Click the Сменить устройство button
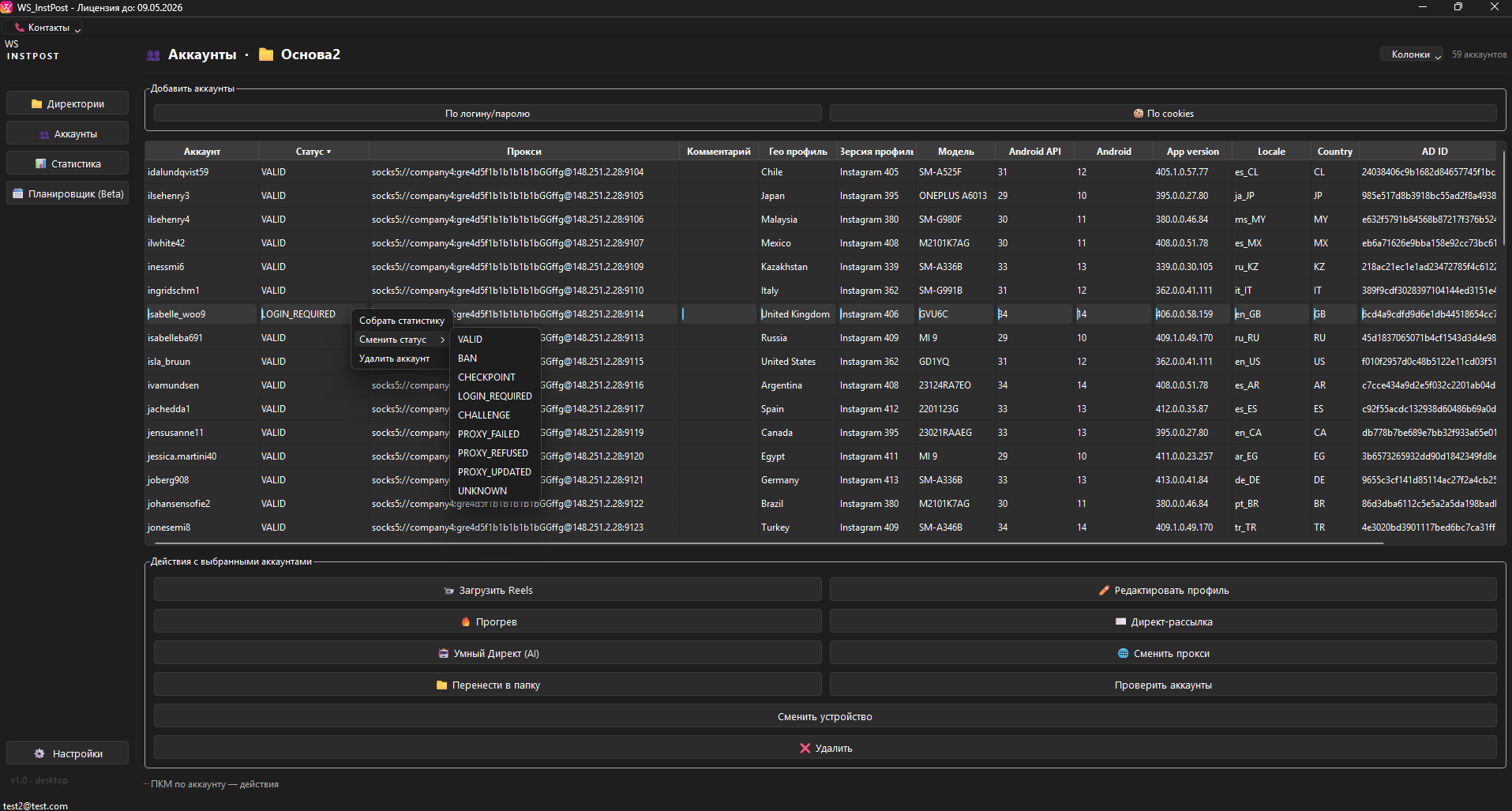 [824, 717]
